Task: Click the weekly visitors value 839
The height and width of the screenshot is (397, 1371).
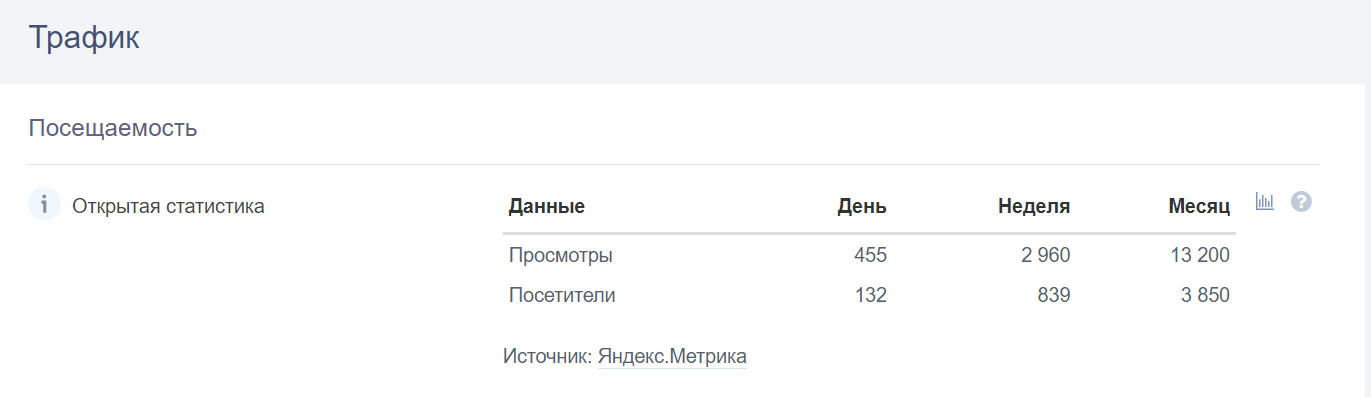Action: pyautogui.click(x=1053, y=296)
